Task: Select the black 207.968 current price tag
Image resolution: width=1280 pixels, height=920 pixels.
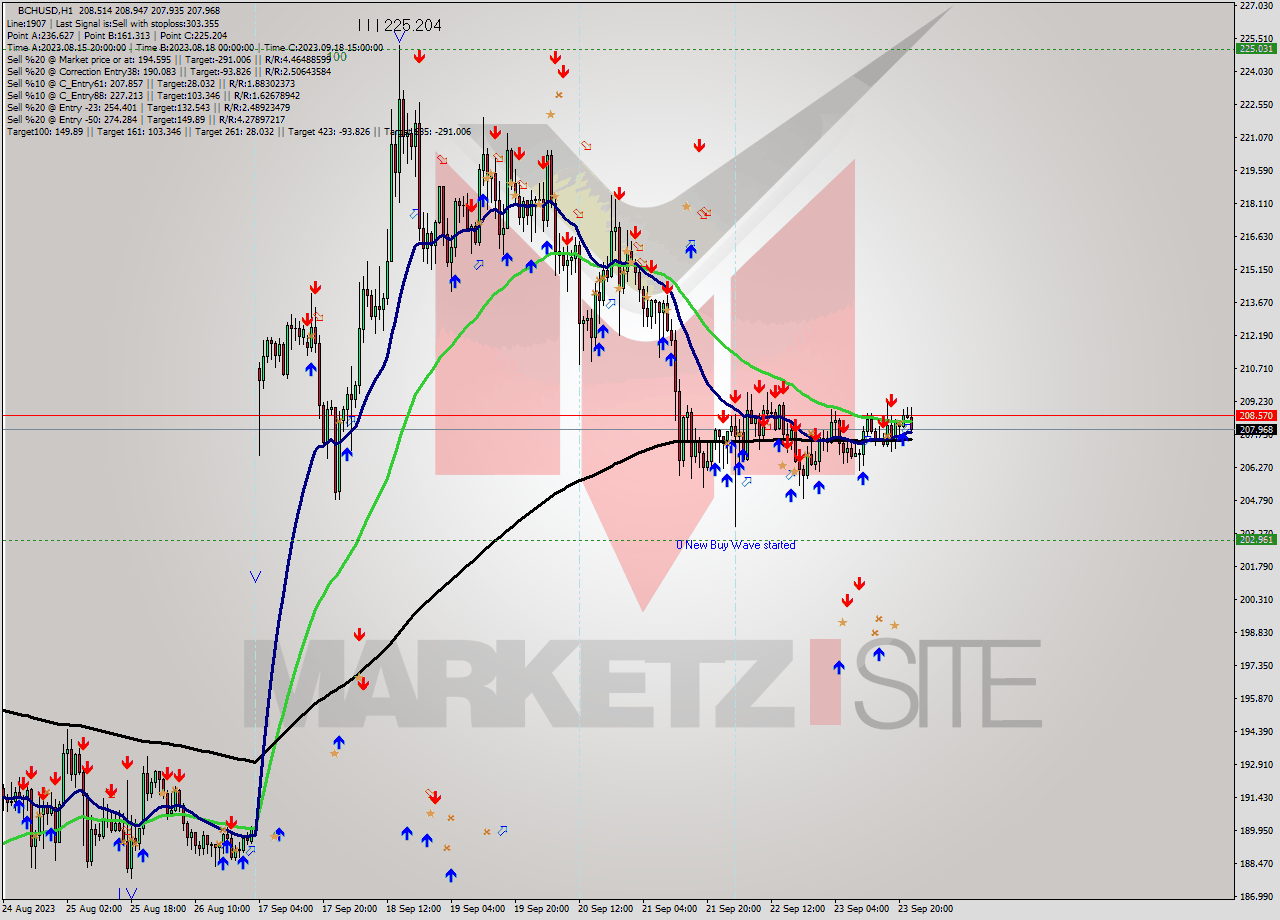Action: (x=1256, y=430)
